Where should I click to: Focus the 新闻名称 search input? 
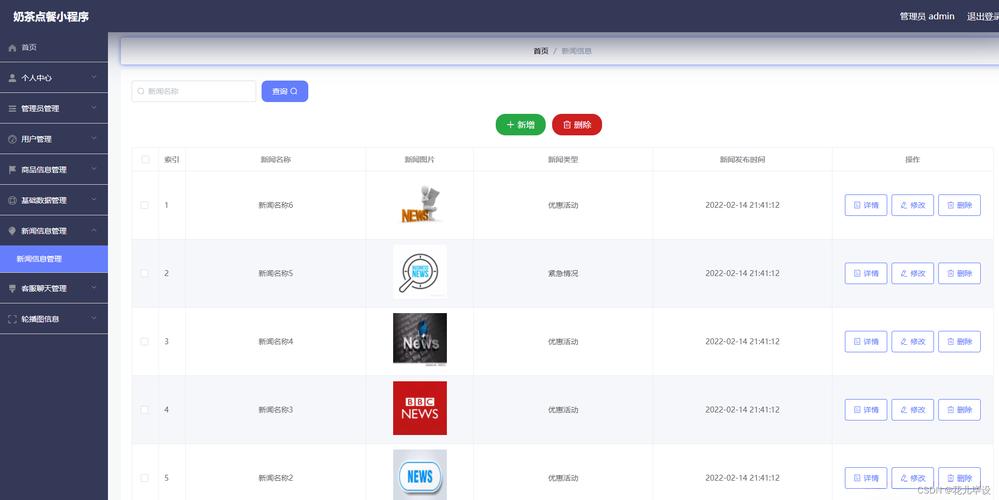point(194,91)
